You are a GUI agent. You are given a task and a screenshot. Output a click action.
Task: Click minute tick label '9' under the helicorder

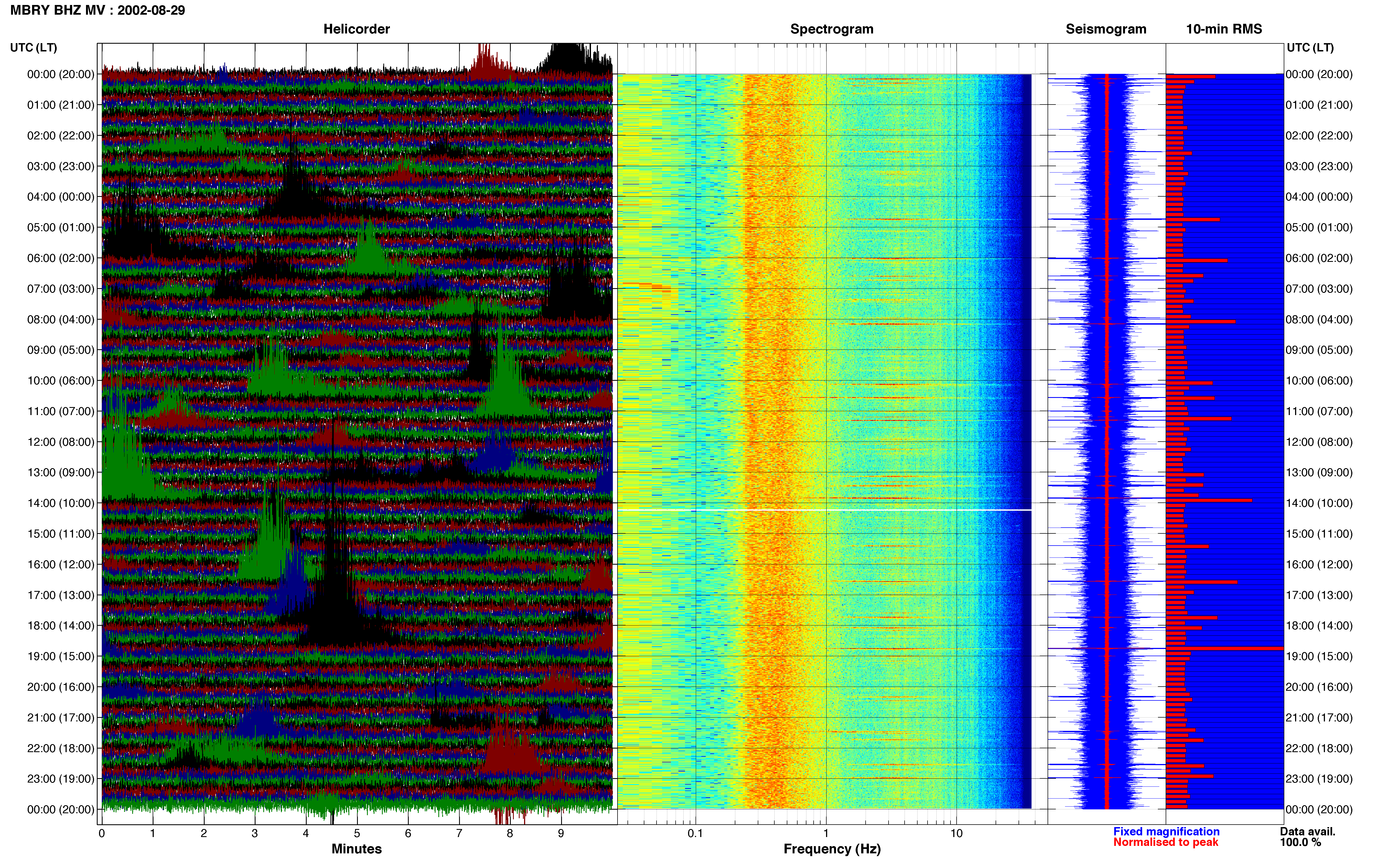pos(561,833)
